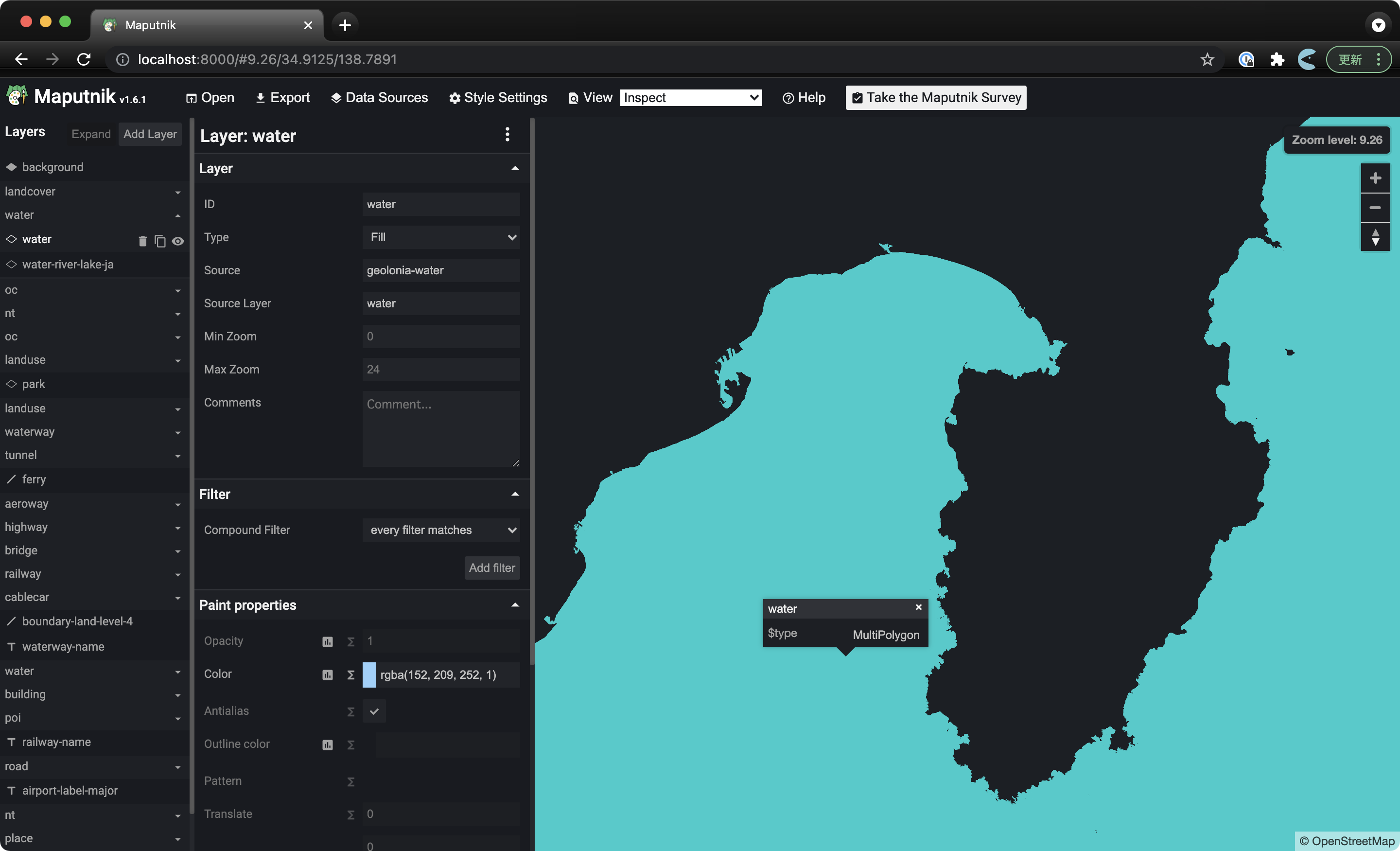The width and height of the screenshot is (1400, 851).
Task: Click Take the Maputnik Survey
Action: 935,97
